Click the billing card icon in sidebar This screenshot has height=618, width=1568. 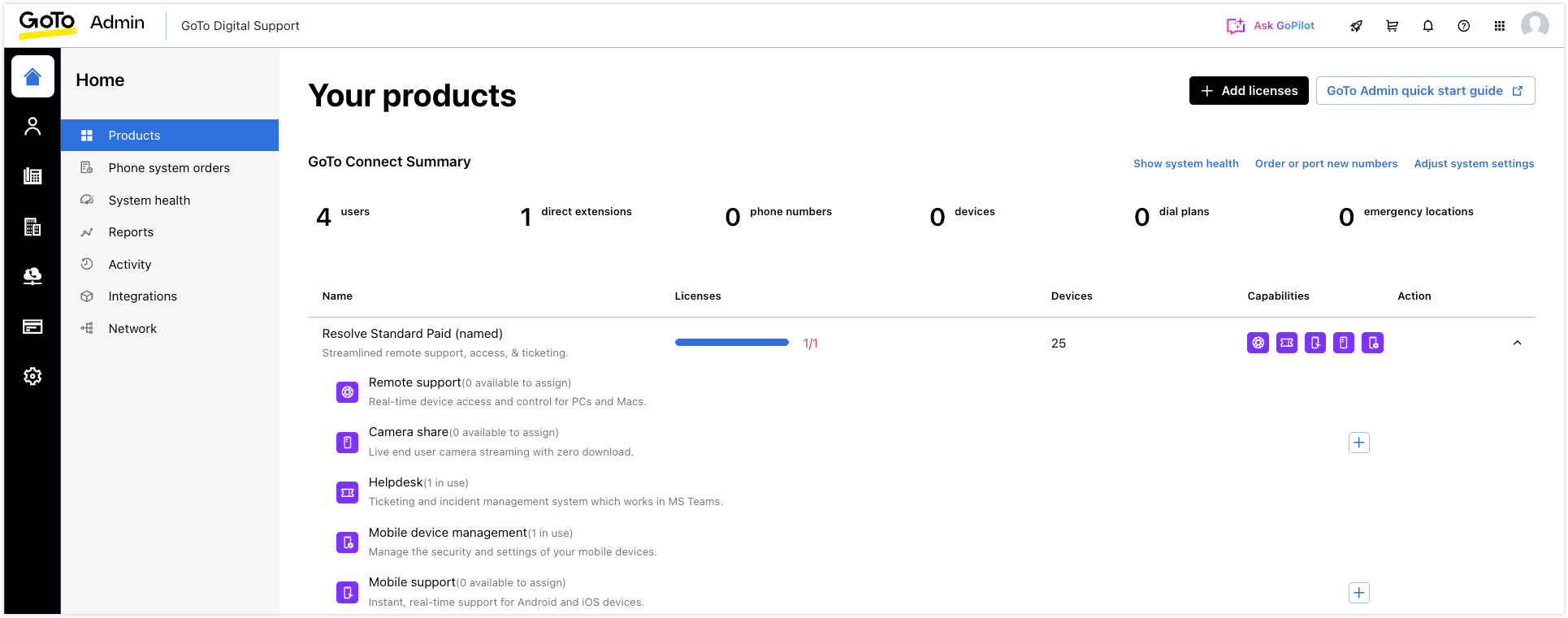click(x=32, y=326)
